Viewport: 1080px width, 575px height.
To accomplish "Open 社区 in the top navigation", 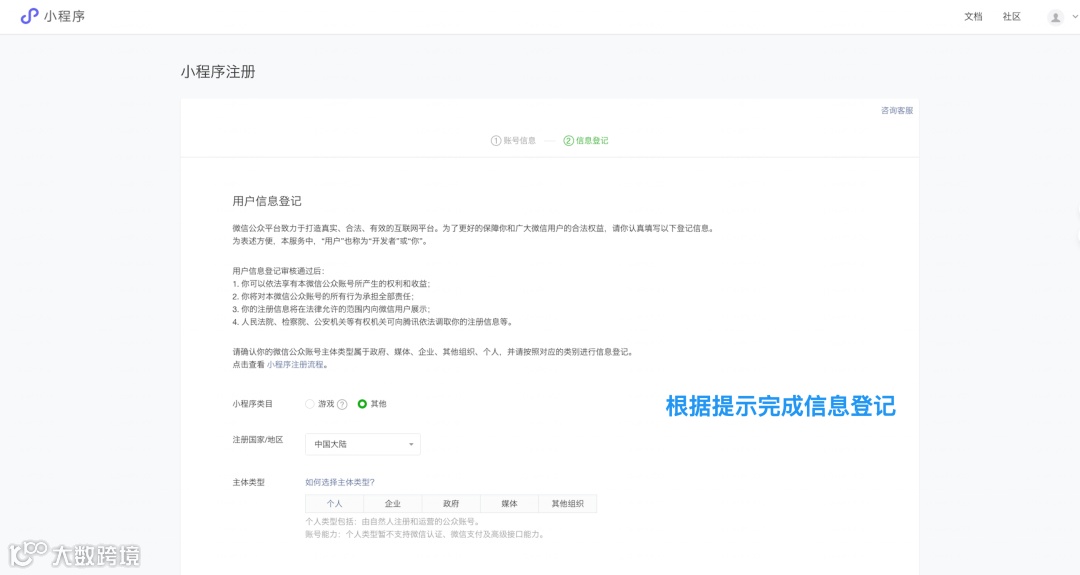I will point(1012,17).
